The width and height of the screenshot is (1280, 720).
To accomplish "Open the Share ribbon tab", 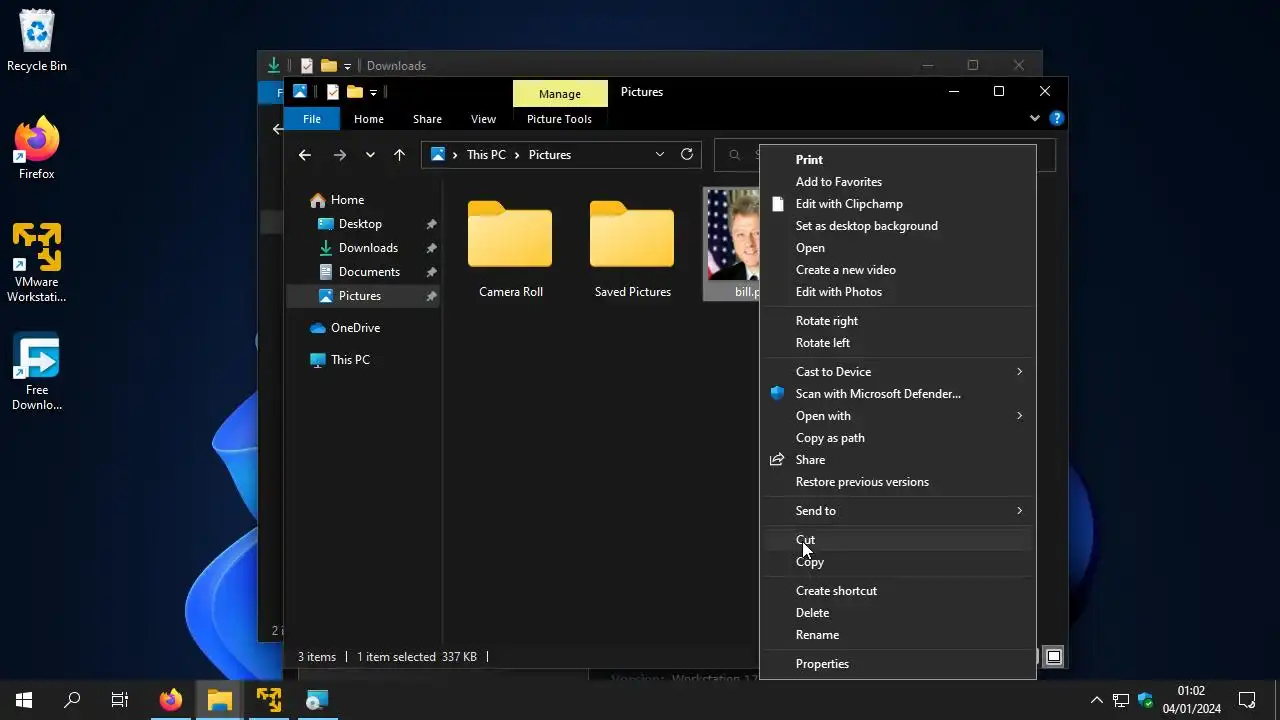I will tap(427, 119).
